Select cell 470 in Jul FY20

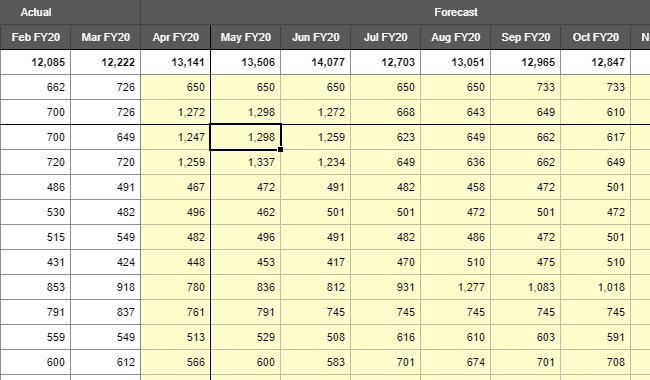(386, 262)
